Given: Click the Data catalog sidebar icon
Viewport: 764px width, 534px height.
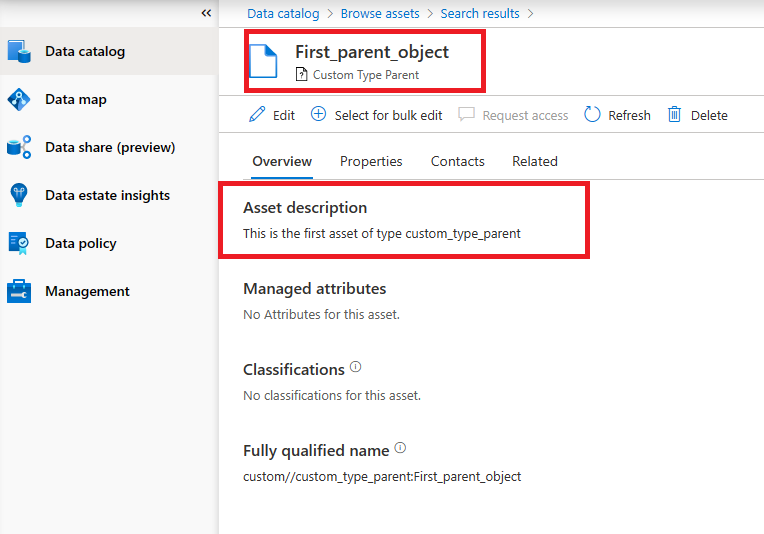Looking at the screenshot, I should click(19, 52).
